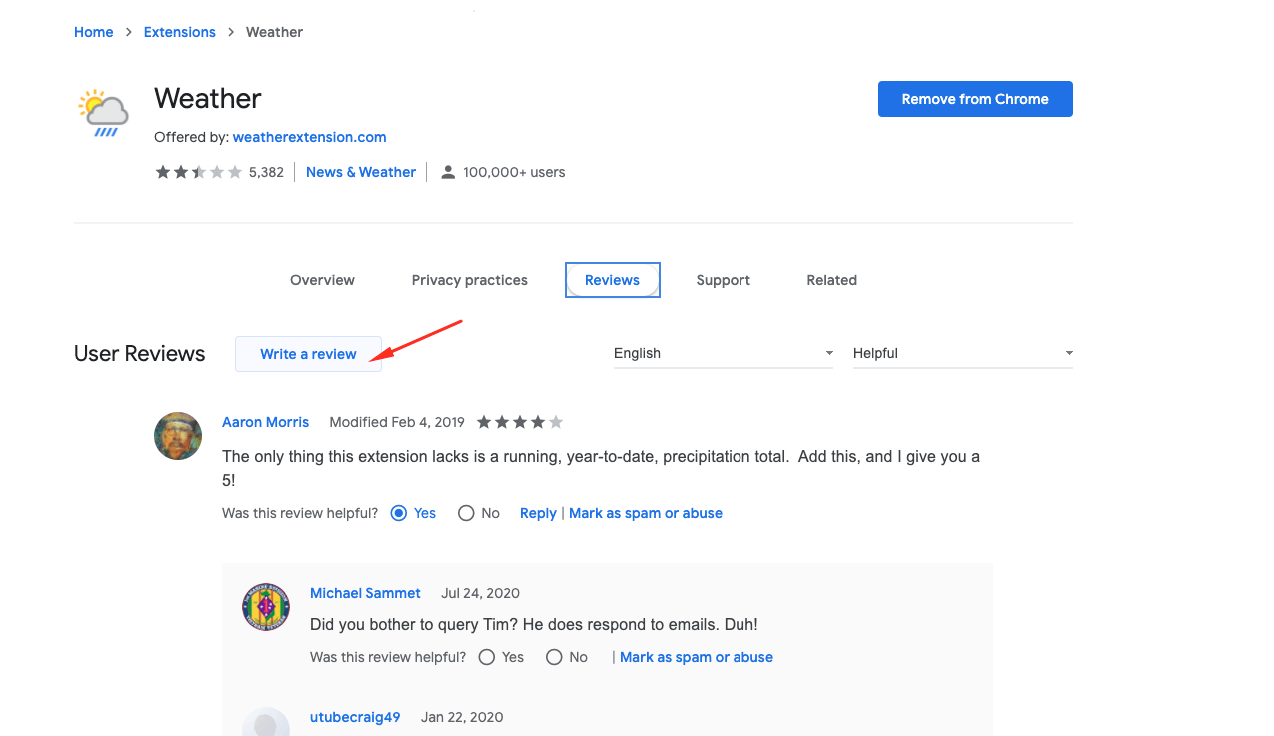
Task: Open the weatherextension.com link
Action: (x=309, y=137)
